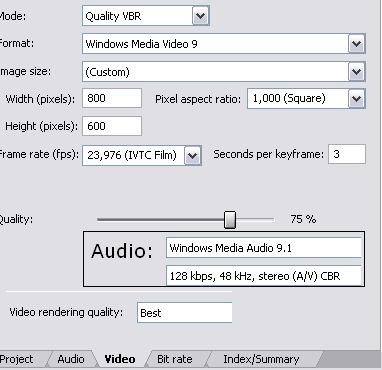Screen dimensions: 382x370
Task: Click the 128 kbps, 48 kHz stereo field
Action: [264, 275]
